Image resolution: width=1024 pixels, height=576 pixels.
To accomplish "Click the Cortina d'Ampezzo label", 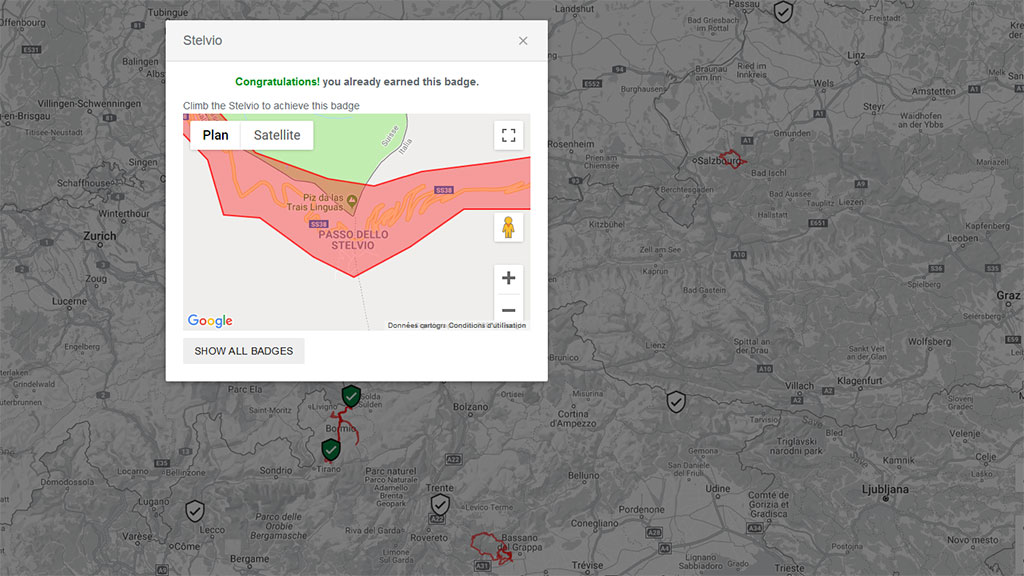I will coord(573,419).
